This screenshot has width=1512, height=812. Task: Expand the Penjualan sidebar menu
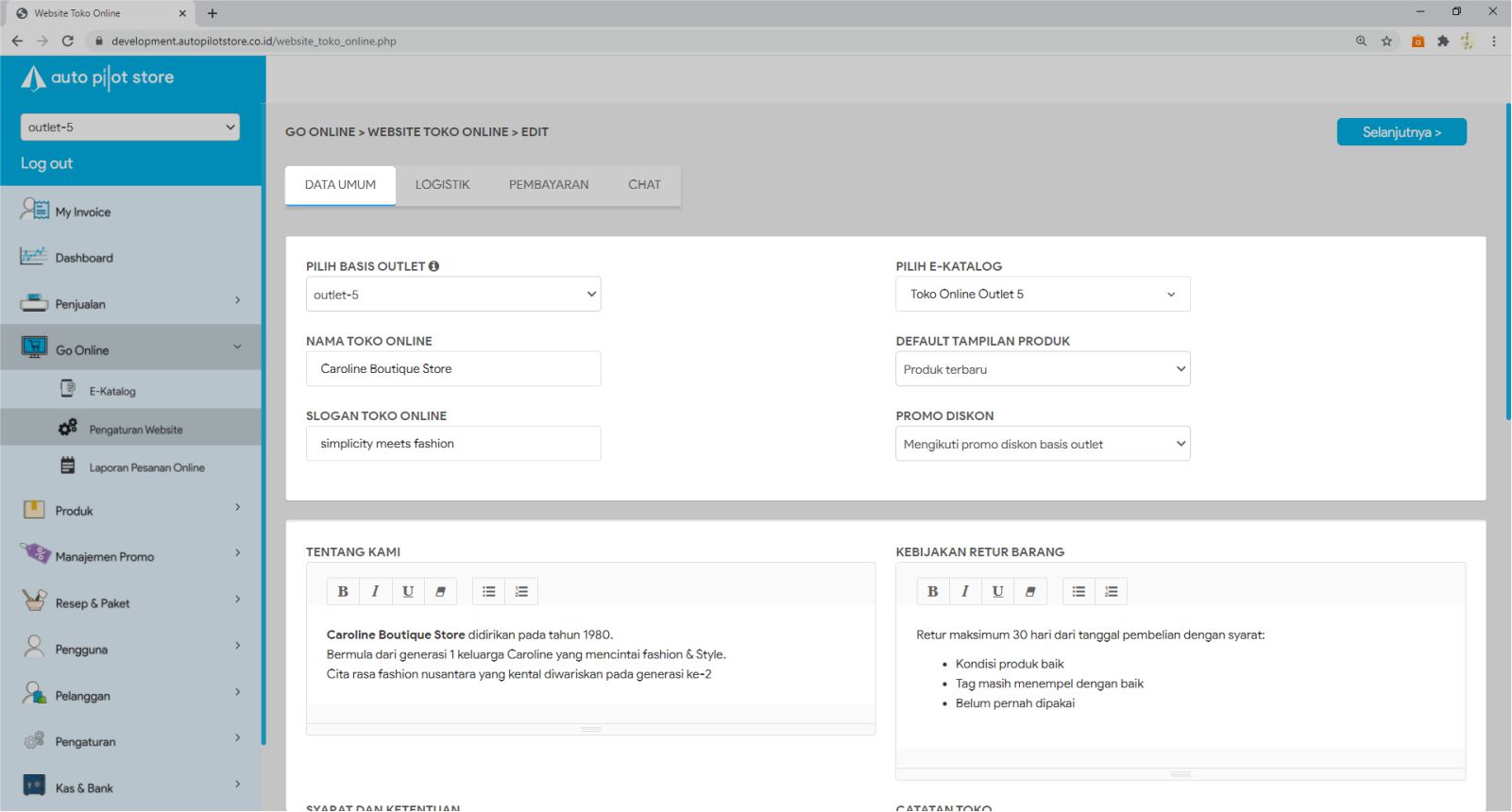(x=130, y=304)
